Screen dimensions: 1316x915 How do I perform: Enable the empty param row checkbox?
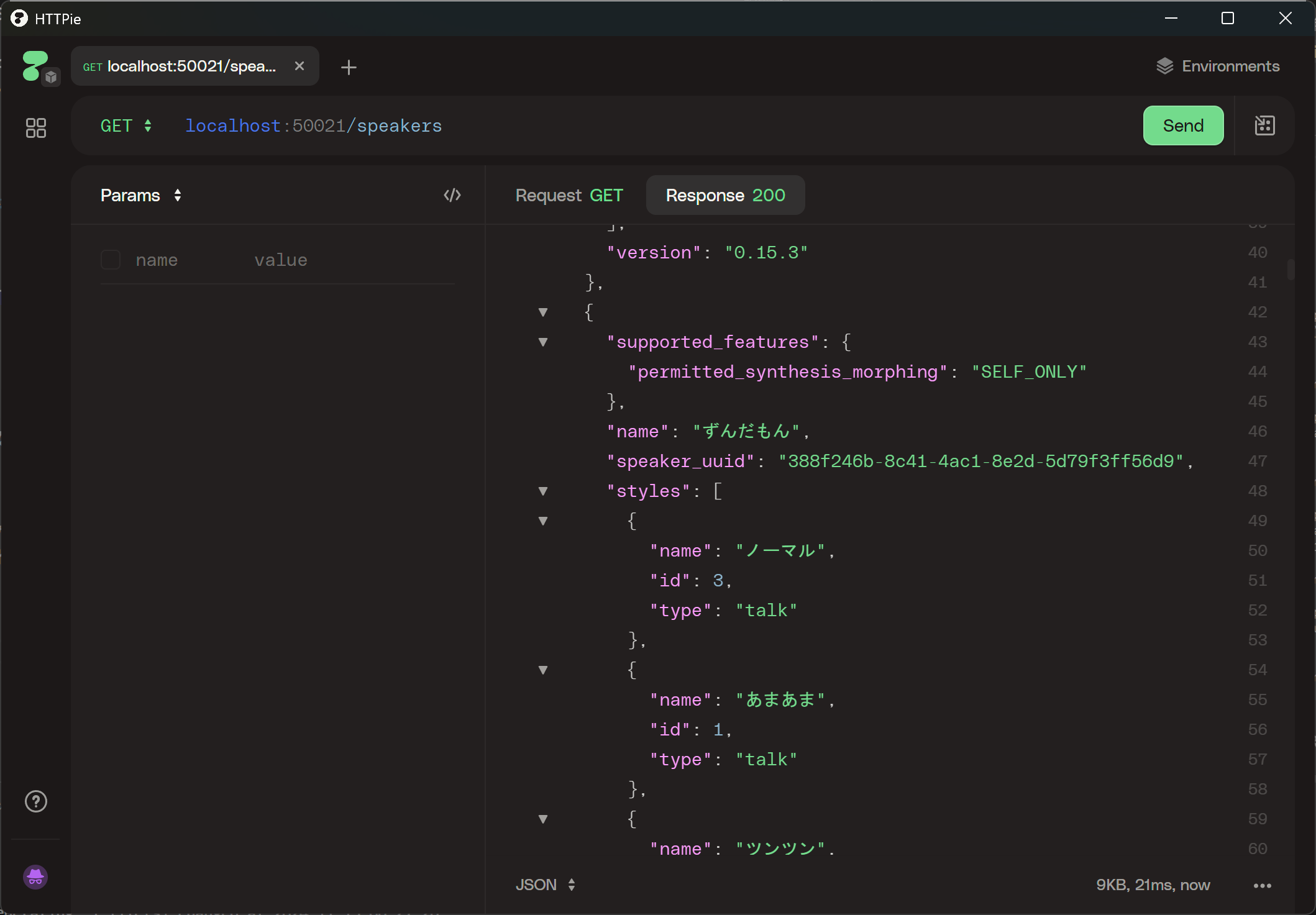111,260
